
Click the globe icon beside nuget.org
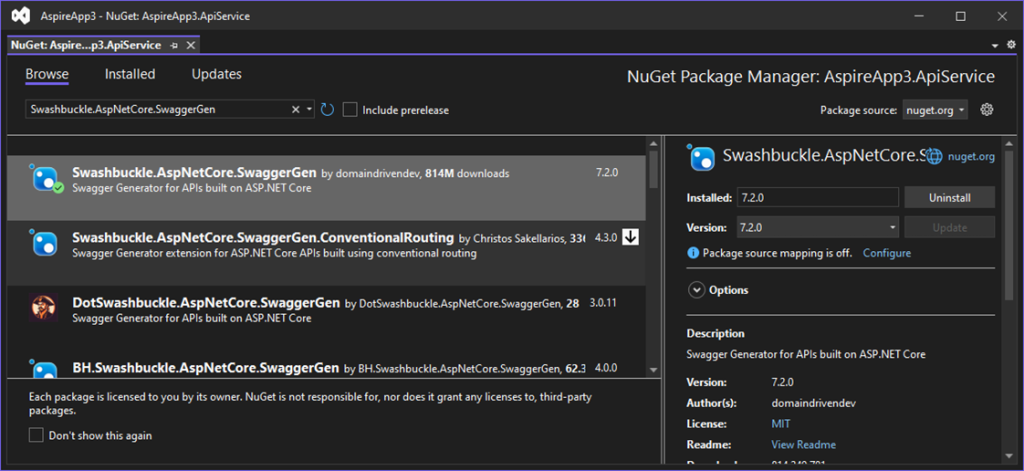click(x=935, y=157)
